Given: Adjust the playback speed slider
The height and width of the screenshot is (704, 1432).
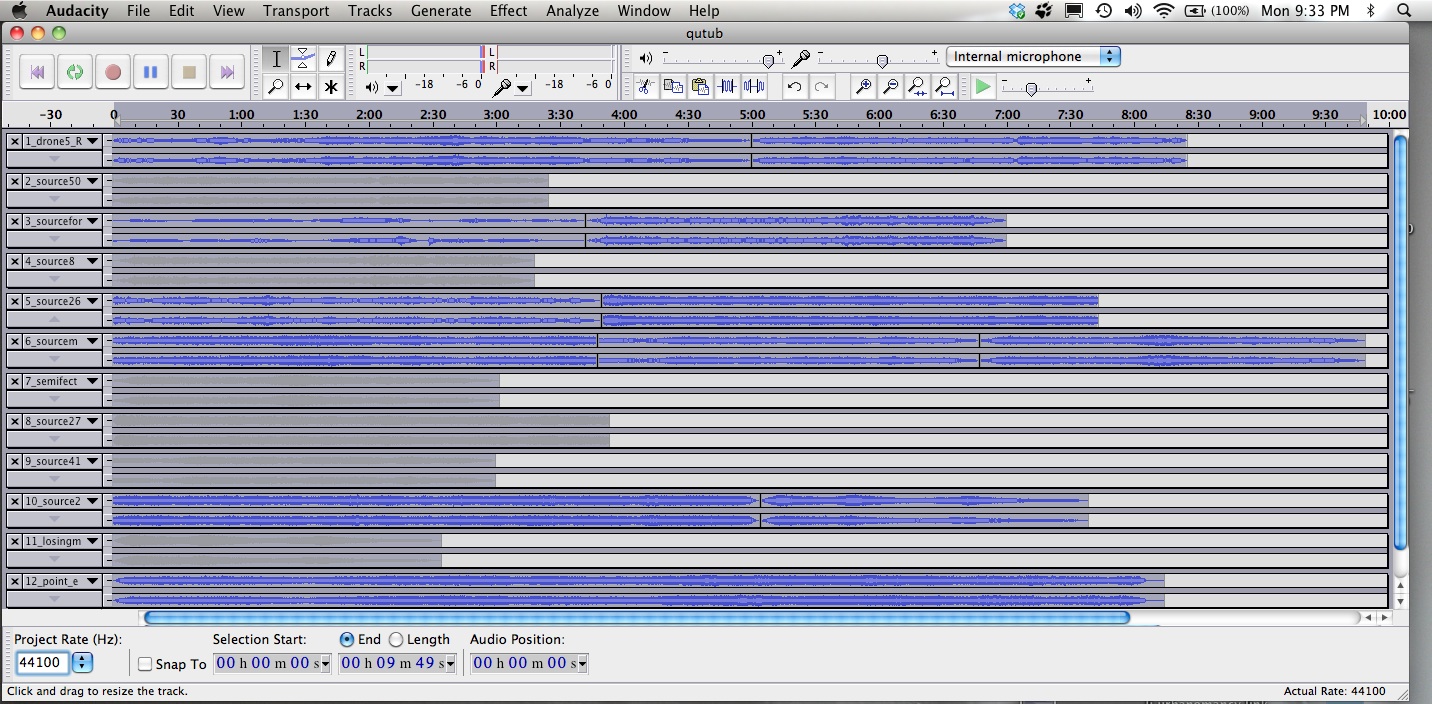Looking at the screenshot, I should (x=1031, y=89).
